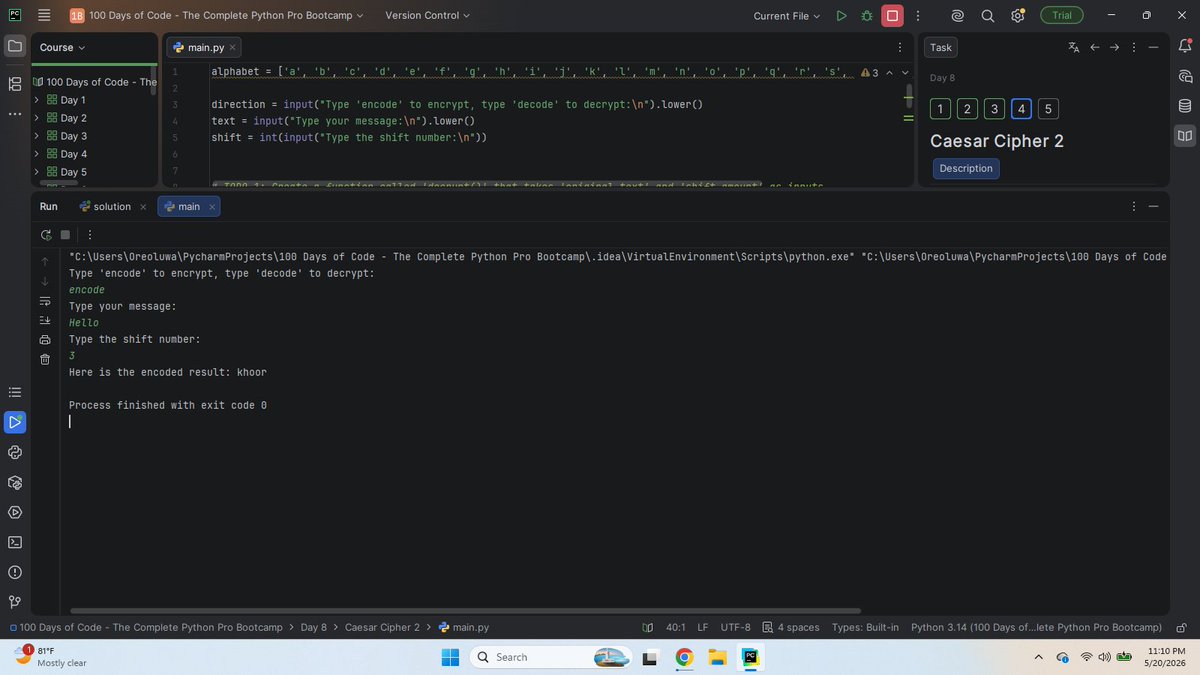Image resolution: width=1200 pixels, height=675 pixels.
Task: Switch to task step 3
Action: coord(994,109)
